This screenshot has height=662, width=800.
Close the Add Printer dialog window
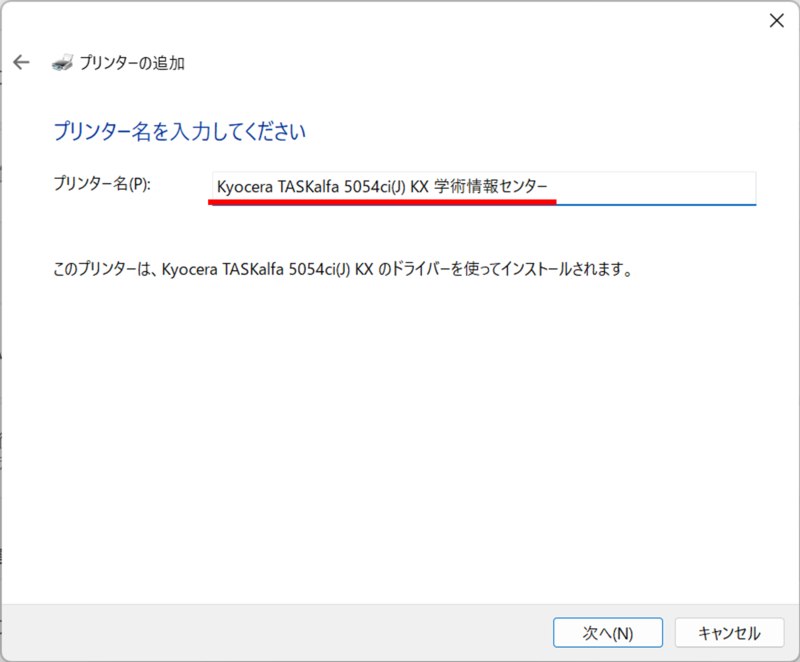pyautogui.click(x=777, y=20)
